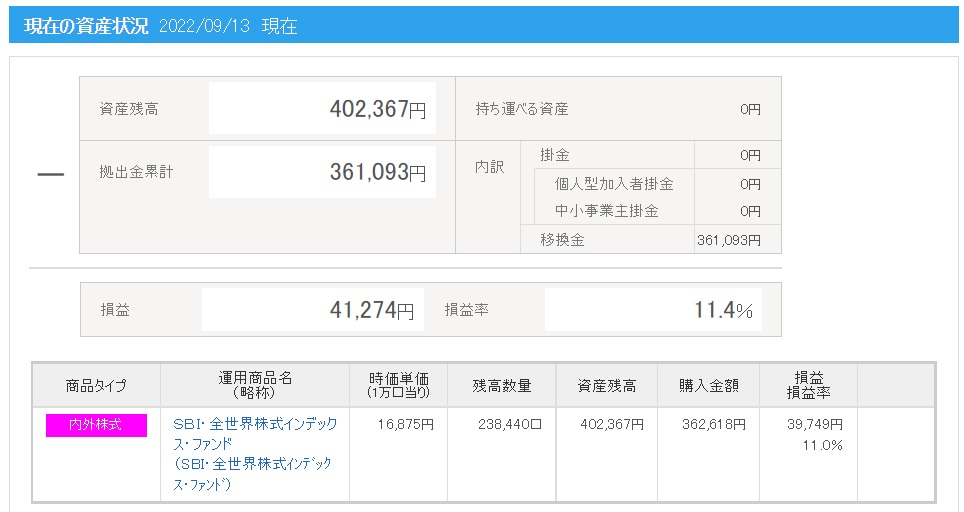Click the 損益 損益率 column header
The height and width of the screenshot is (512, 964).
point(808,386)
